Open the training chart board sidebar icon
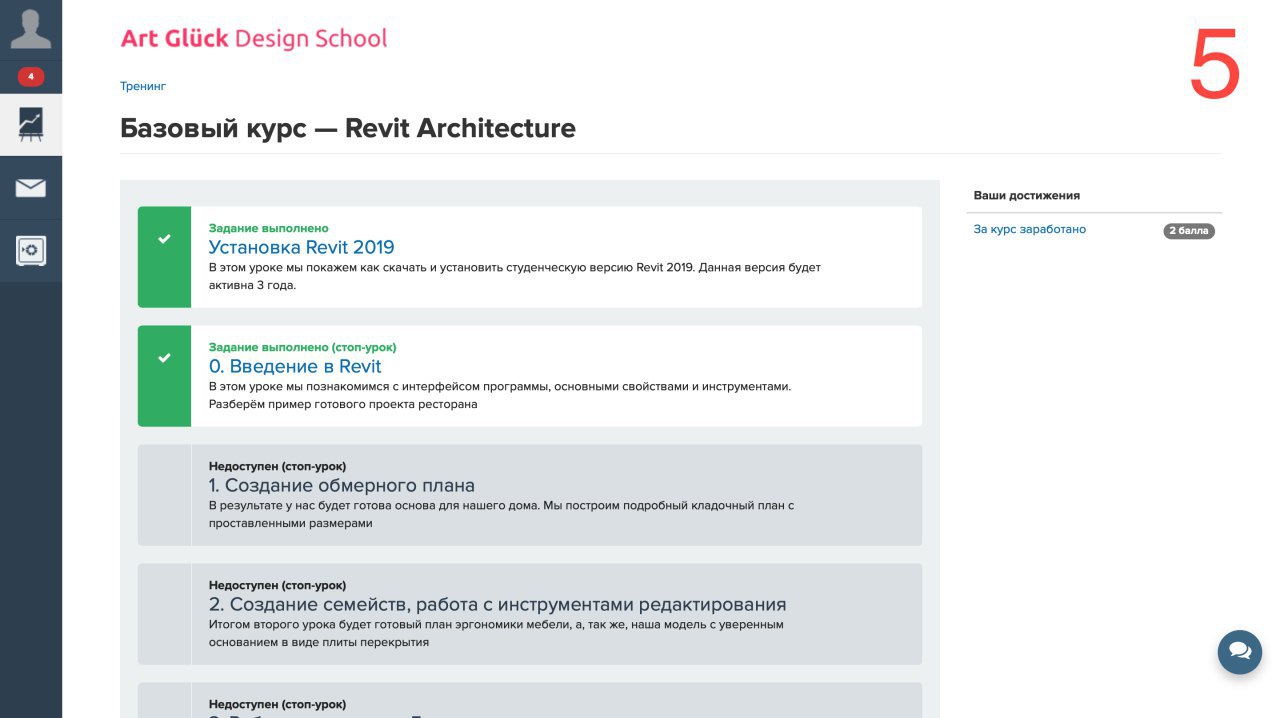The height and width of the screenshot is (718, 1280). point(31,124)
